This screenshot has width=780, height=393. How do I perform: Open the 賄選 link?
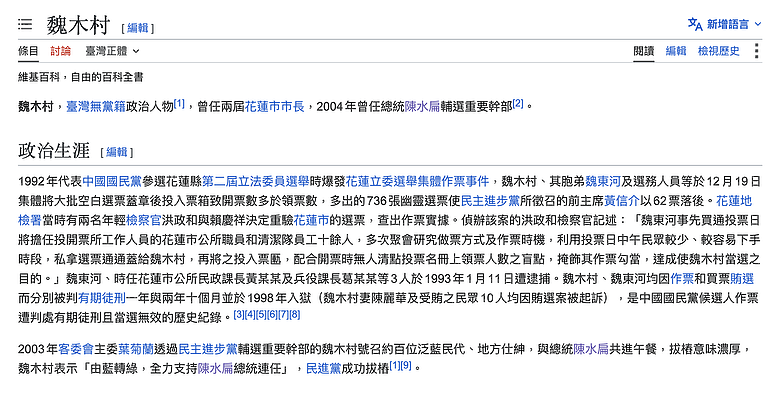(742, 279)
